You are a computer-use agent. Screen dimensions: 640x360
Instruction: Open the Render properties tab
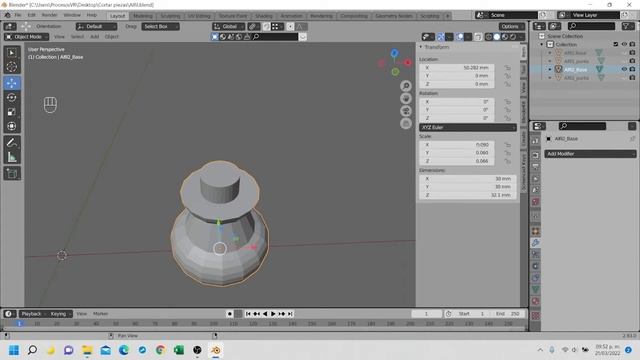536,156
